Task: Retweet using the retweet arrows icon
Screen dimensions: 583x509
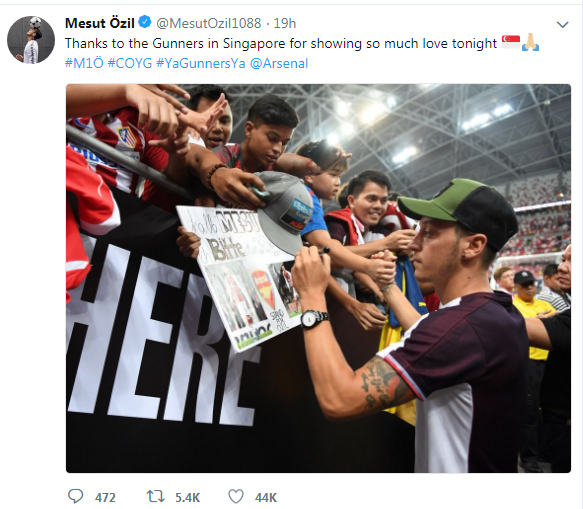Action: coord(155,496)
